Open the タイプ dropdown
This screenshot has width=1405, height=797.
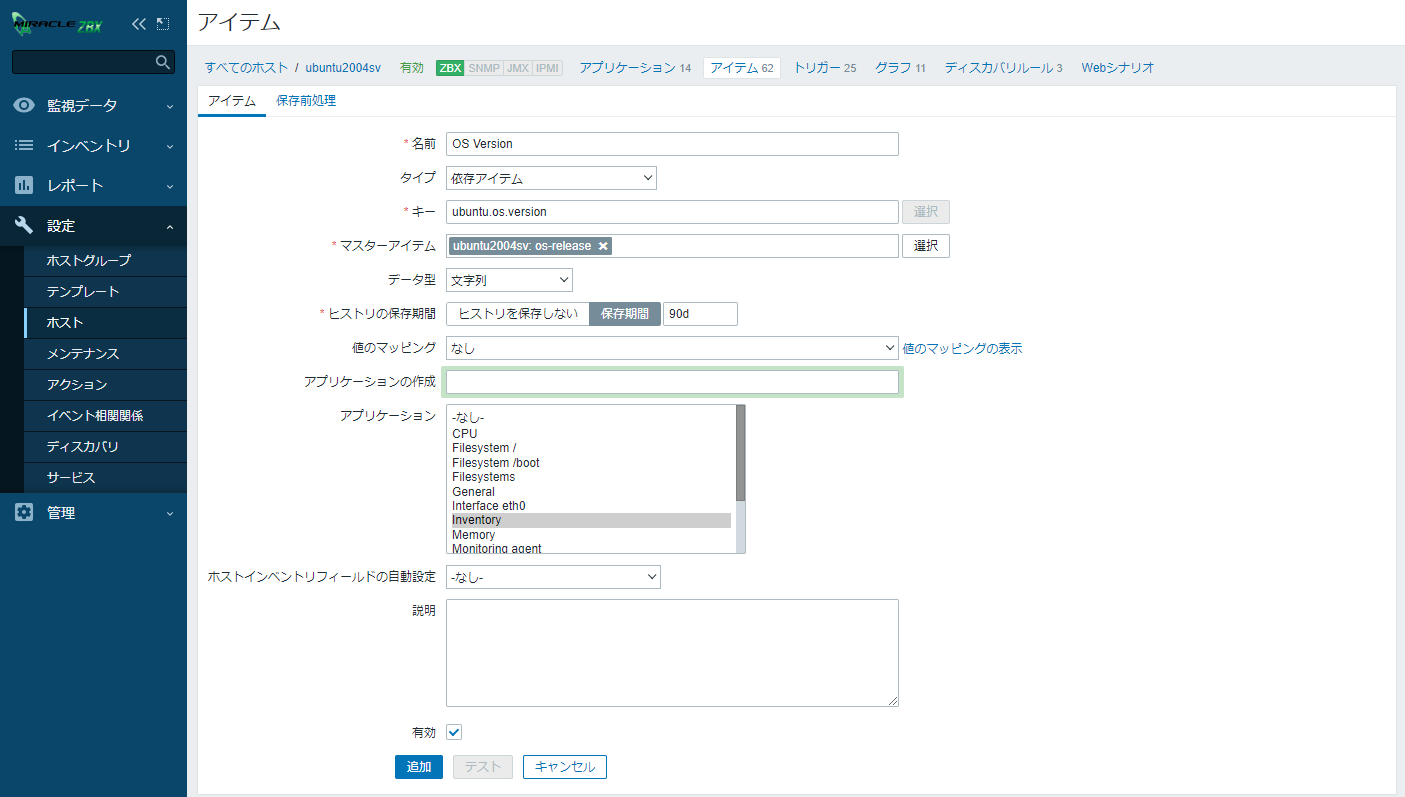tap(551, 179)
